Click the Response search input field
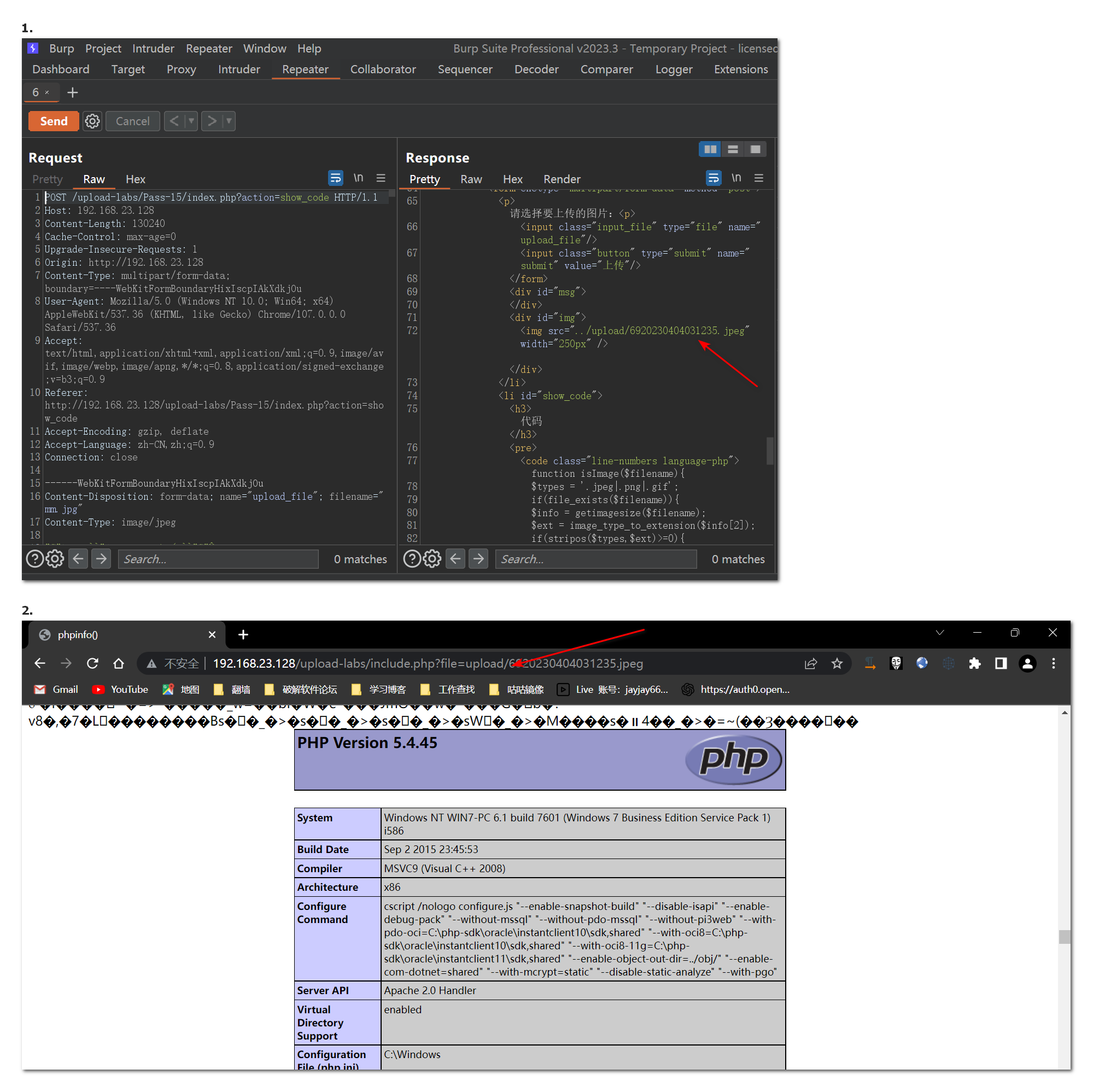Image resolution: width=1093 pixels, height=1092 pixels. (596, 559)
